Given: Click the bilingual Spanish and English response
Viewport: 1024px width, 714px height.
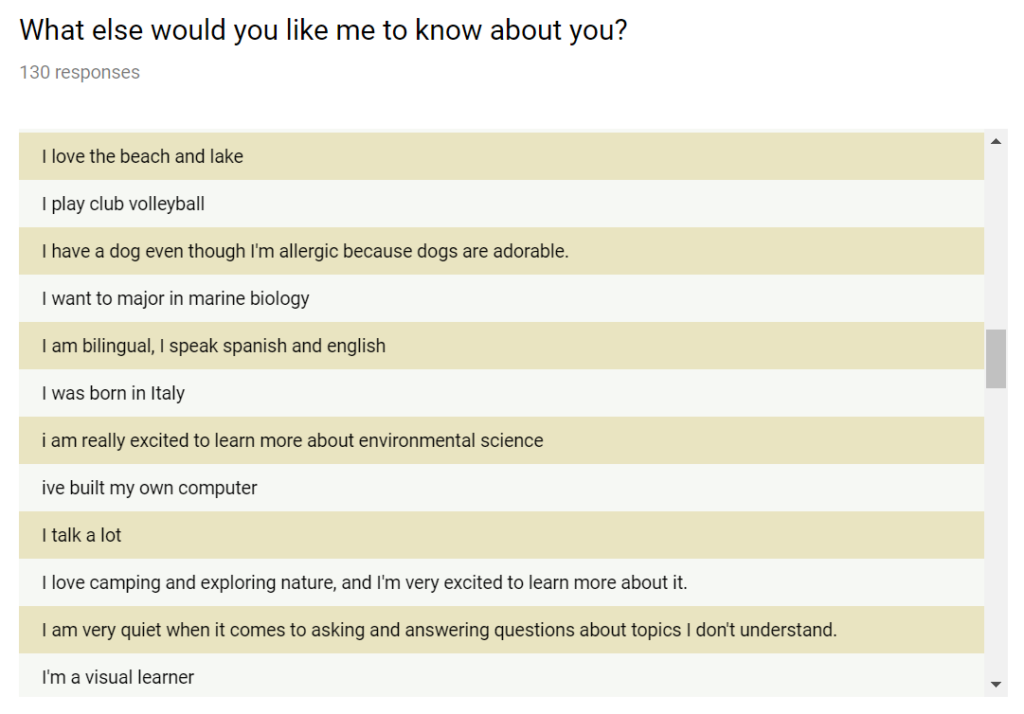Looking at the screenshot, I should click(x=214, y=346).
